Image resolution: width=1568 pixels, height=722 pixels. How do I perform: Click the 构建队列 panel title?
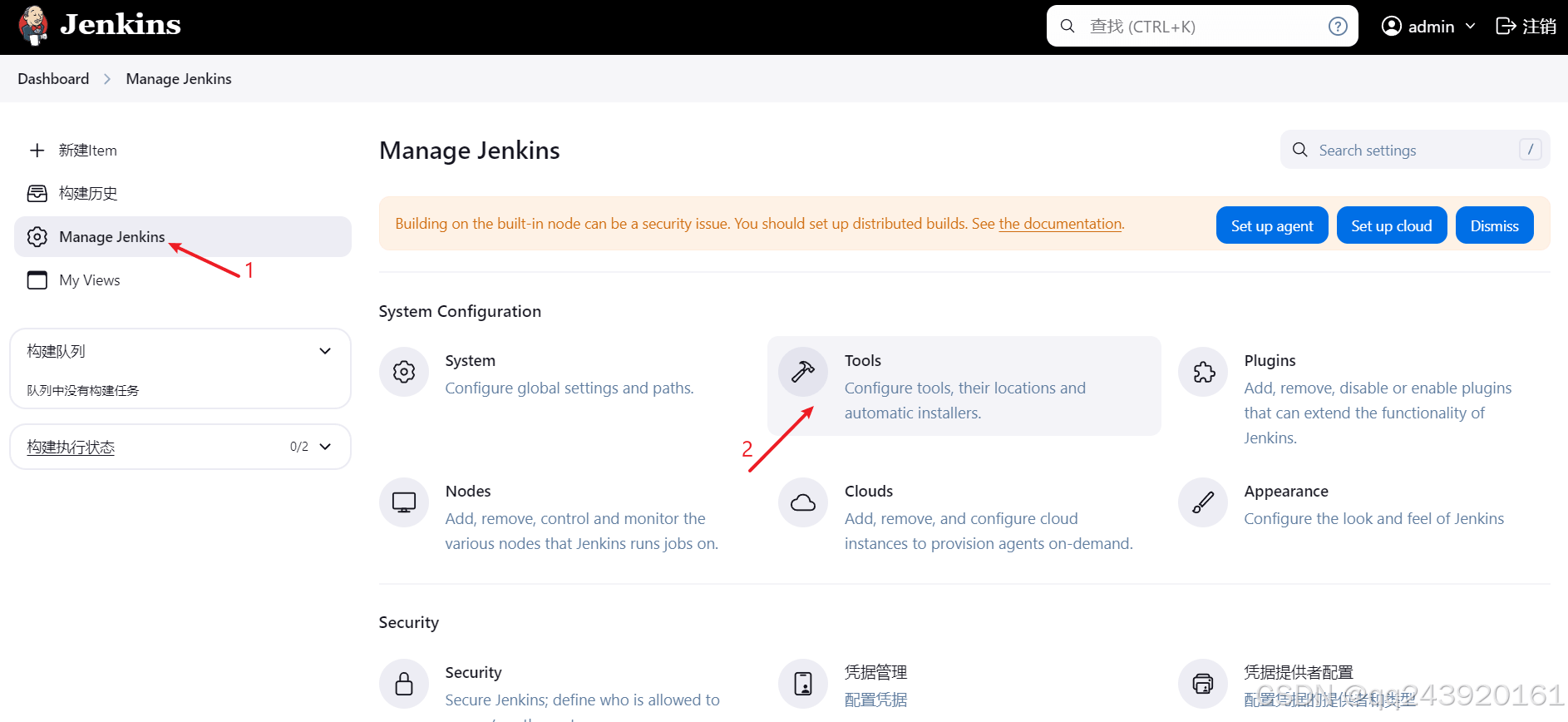[56, 351]
